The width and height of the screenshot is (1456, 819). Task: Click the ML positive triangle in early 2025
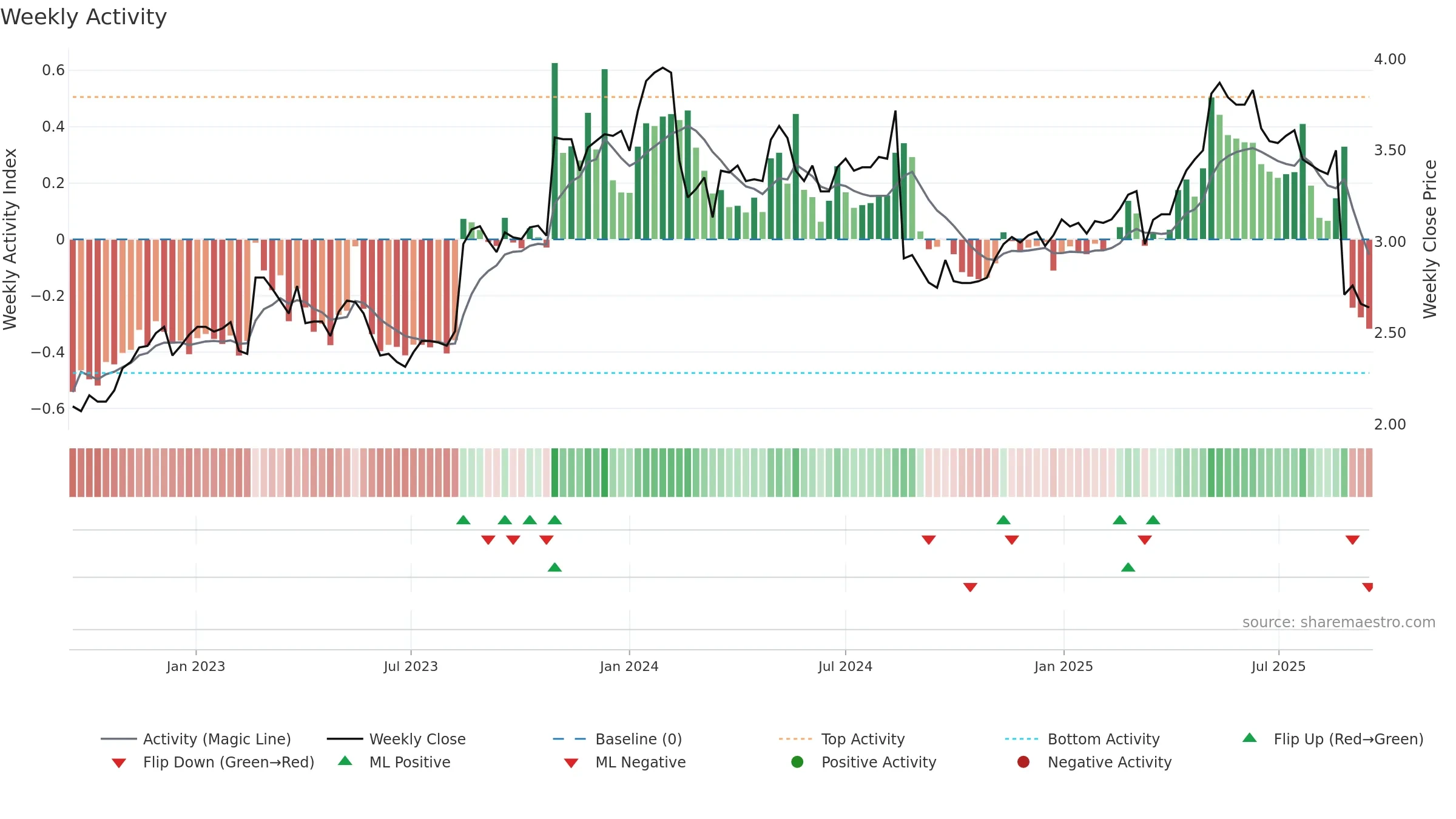click(1128, 567)
